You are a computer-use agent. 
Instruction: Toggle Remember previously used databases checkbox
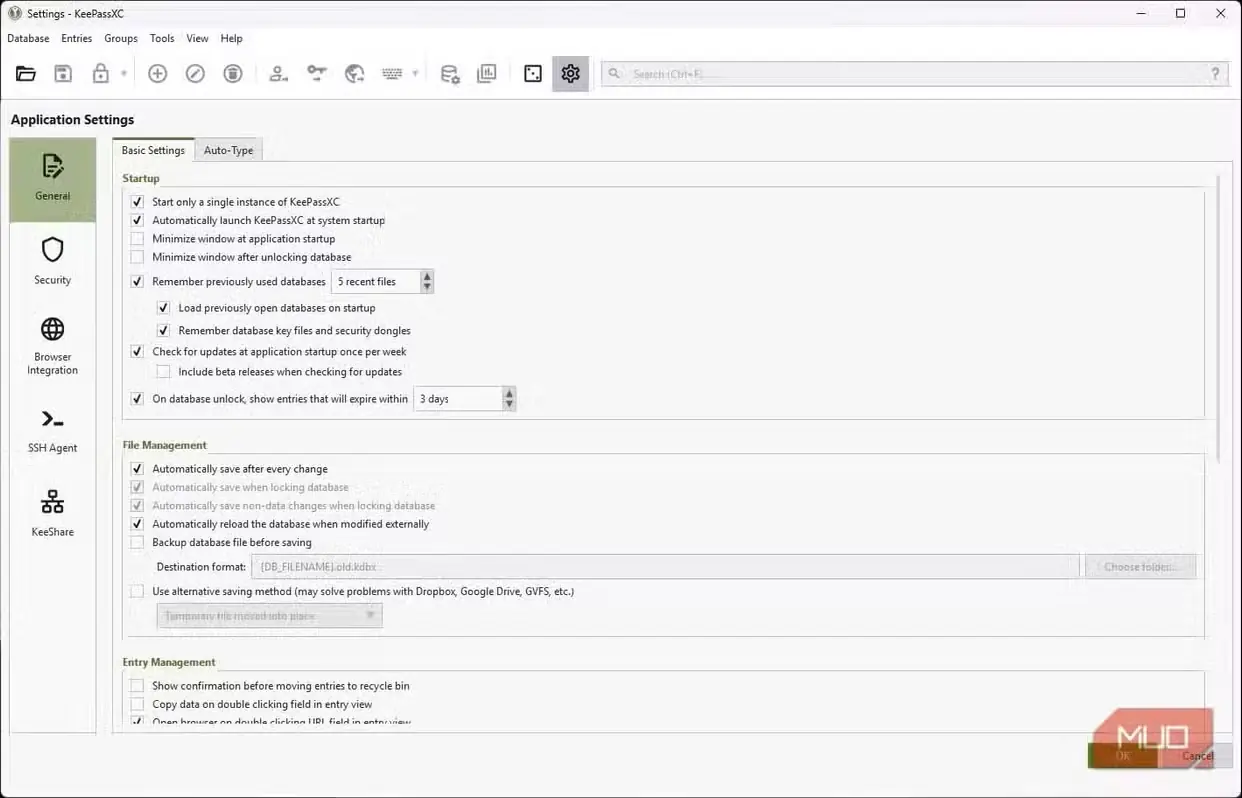click(137, 282)
